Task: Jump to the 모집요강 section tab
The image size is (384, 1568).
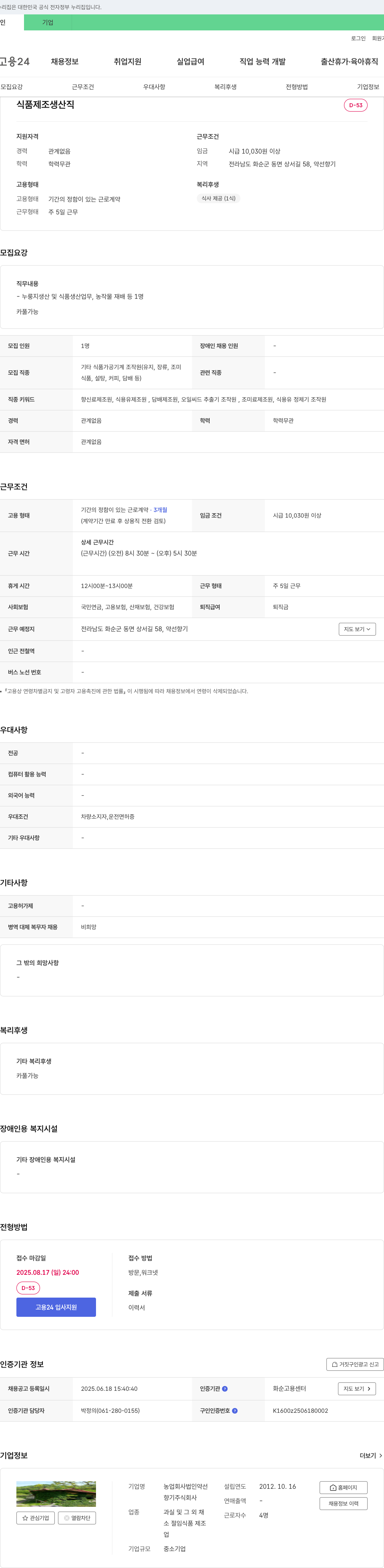Action: (12, 87)
